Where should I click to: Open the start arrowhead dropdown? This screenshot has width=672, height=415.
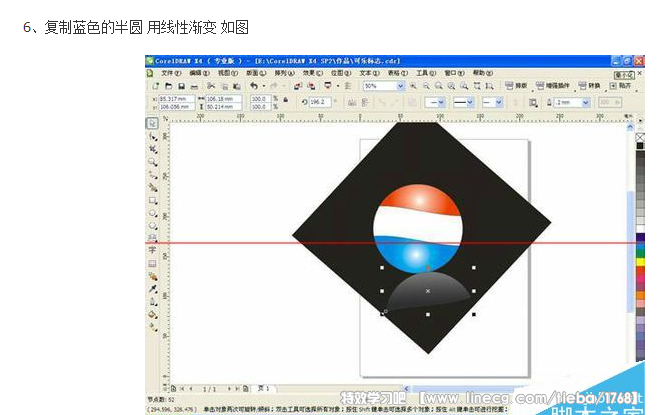point(441,102)
